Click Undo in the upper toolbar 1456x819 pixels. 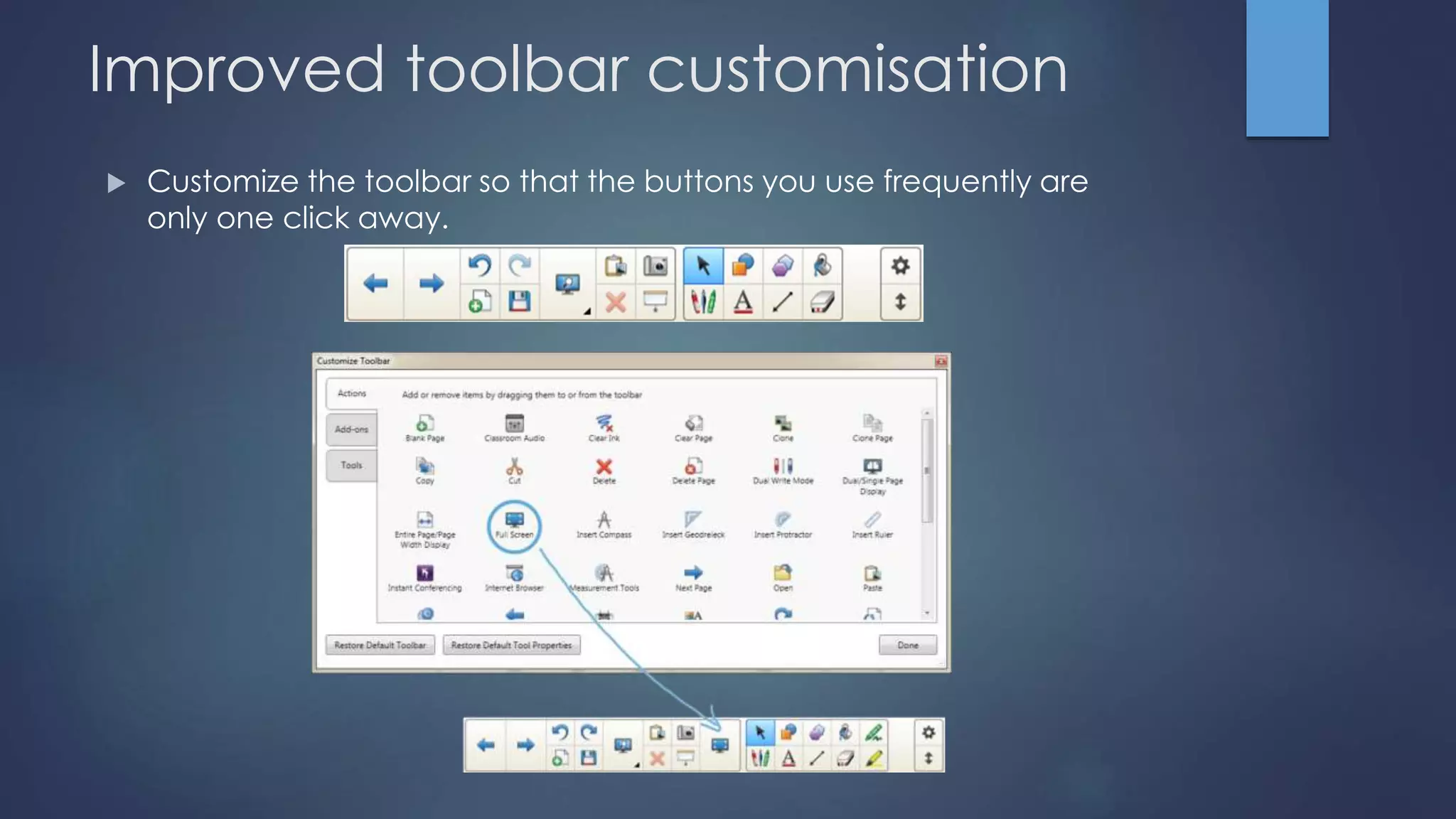(480, 265)
